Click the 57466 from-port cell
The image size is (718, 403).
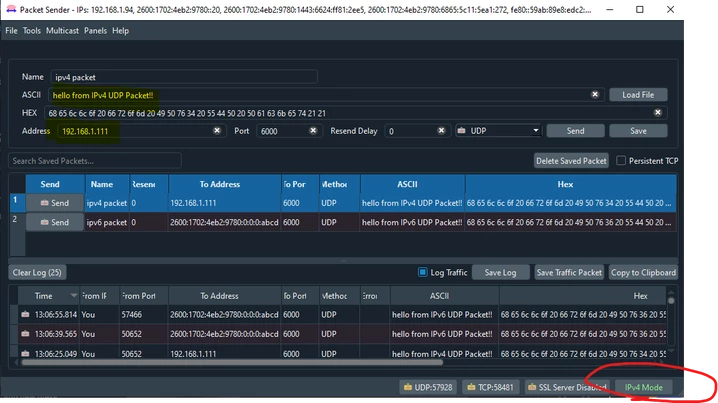pyautogui.click(x=144, y=315)
